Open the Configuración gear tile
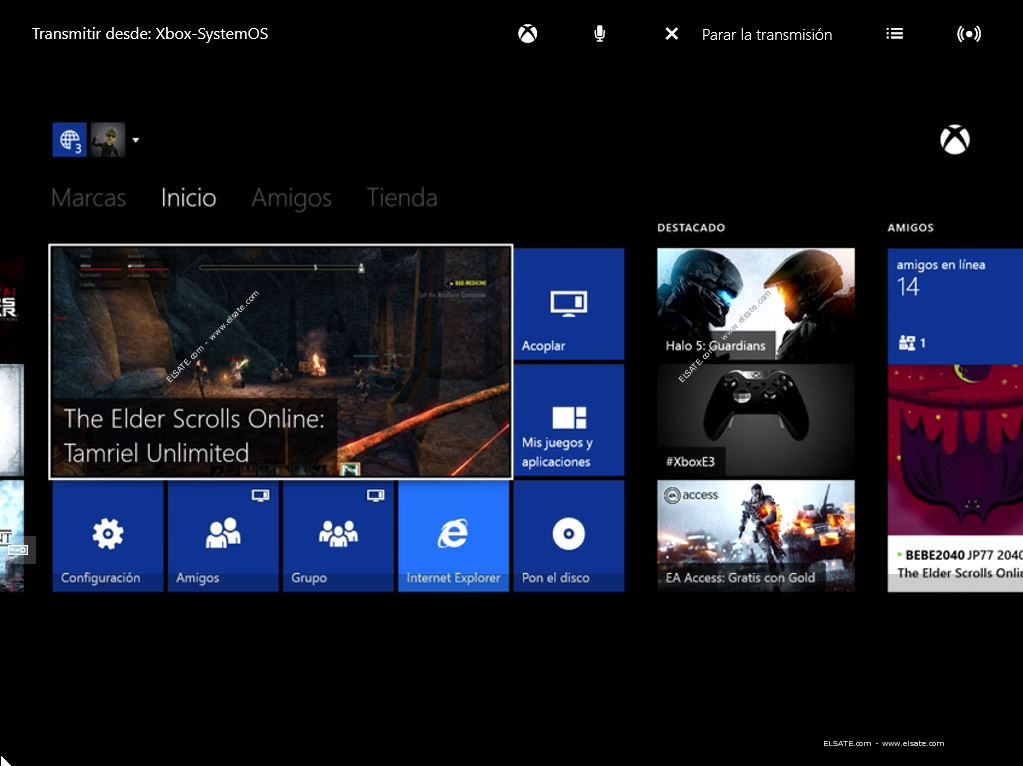The width and height of the screenshot is (1023, 766). tap(108, 536)
